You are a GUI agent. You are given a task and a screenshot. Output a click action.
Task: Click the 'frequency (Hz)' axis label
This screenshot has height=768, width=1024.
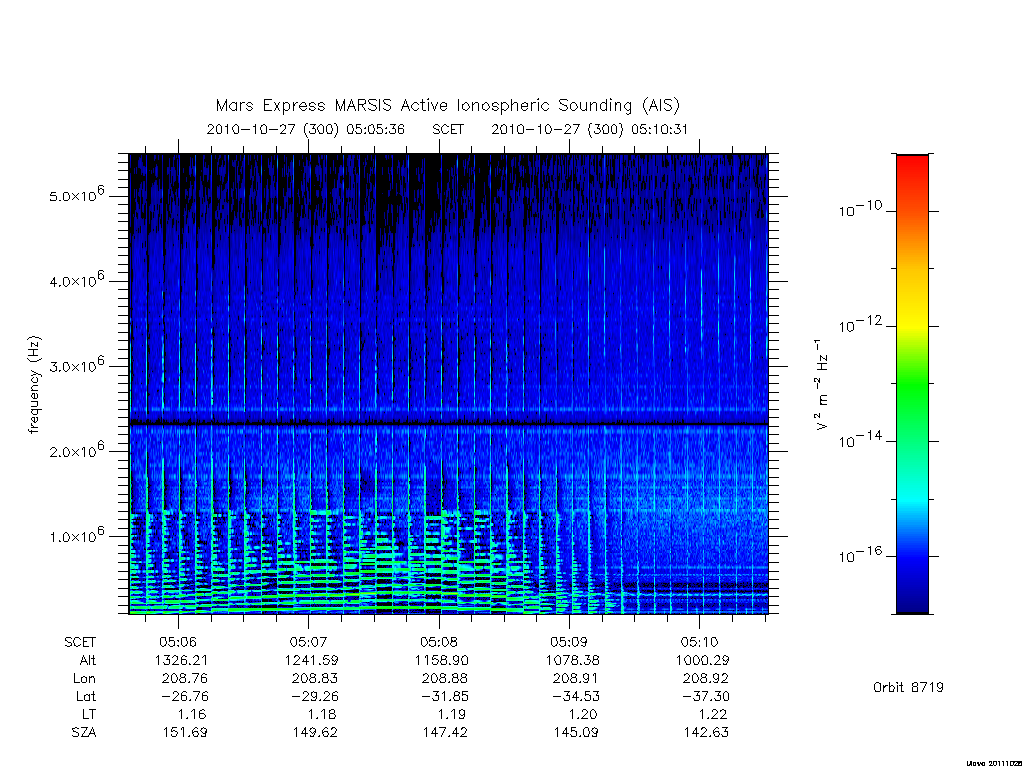[34, 385]
